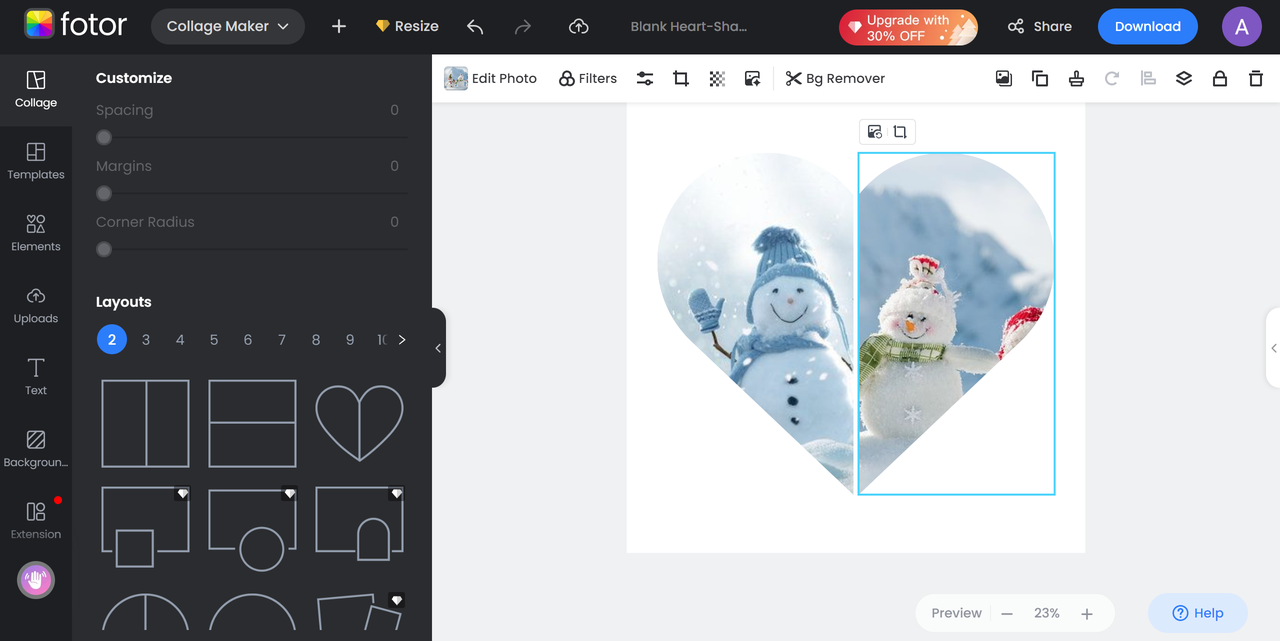Lock the selected element
This screenshot has height=641, width=1280.
[1220, 78]
